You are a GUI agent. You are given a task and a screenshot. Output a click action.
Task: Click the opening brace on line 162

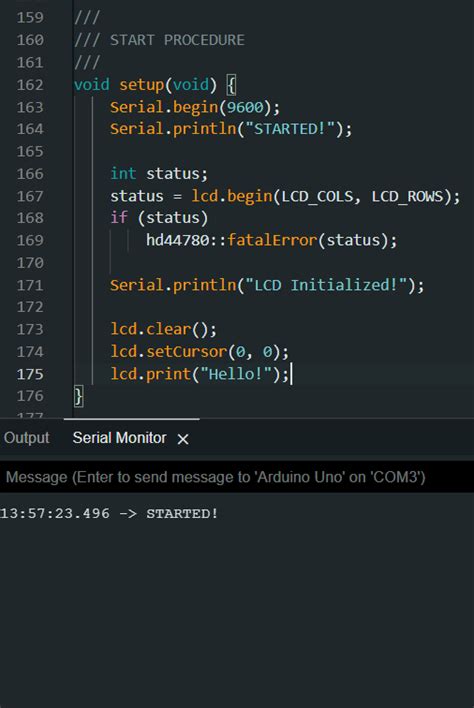click(231, 85)
